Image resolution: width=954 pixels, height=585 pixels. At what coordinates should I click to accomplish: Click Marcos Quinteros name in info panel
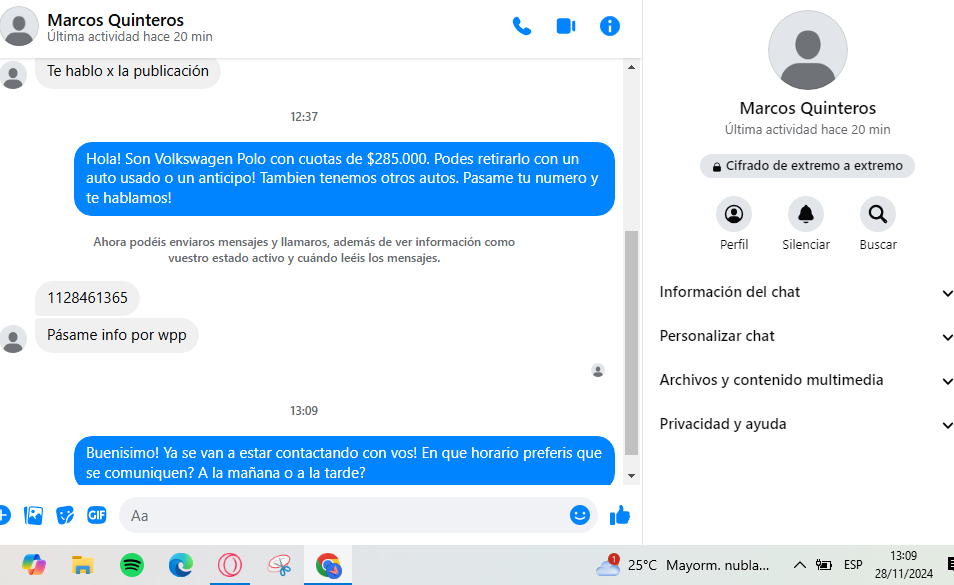click(807, 108)
